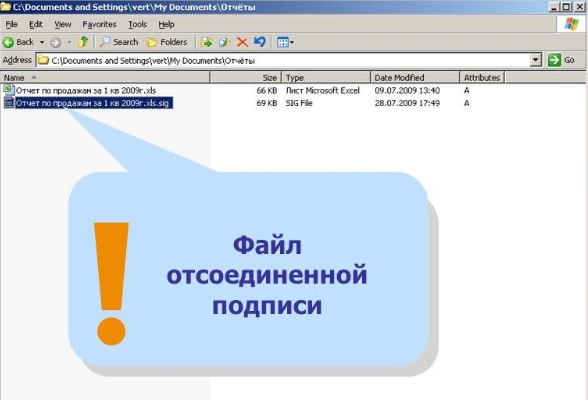The height and width of the screenshot is (400, 588).
Task: Click the Undo toolbar icon
Action: (x=260, y=42)
